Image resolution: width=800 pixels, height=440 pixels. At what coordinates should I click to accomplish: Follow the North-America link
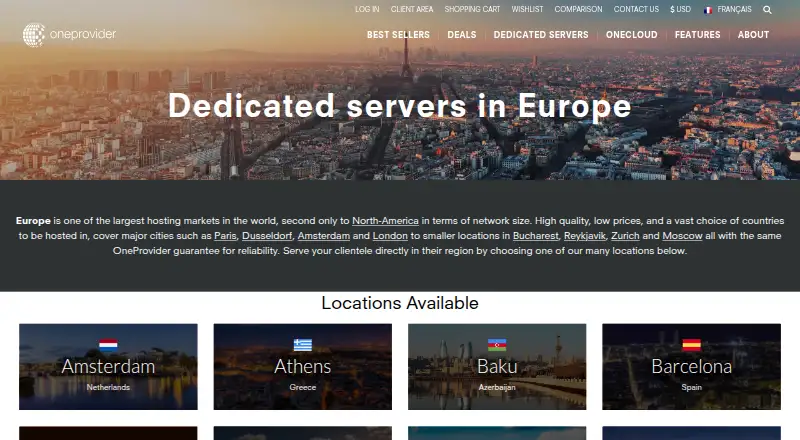385,221
